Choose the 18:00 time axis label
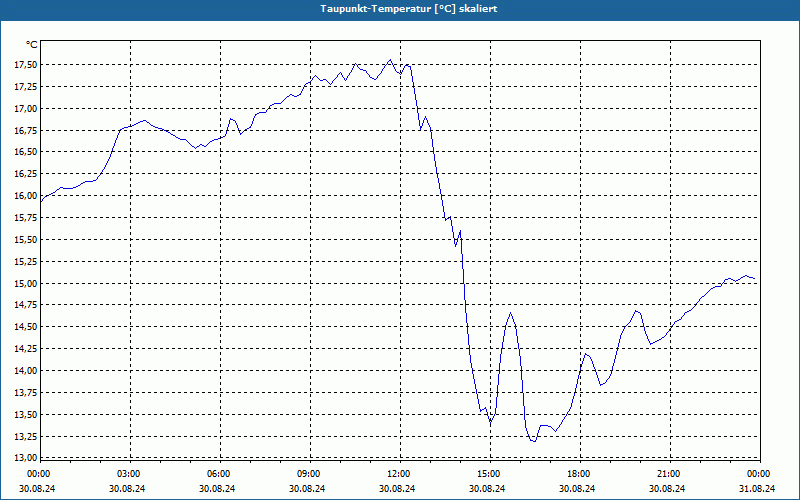 tap(578, 474)
